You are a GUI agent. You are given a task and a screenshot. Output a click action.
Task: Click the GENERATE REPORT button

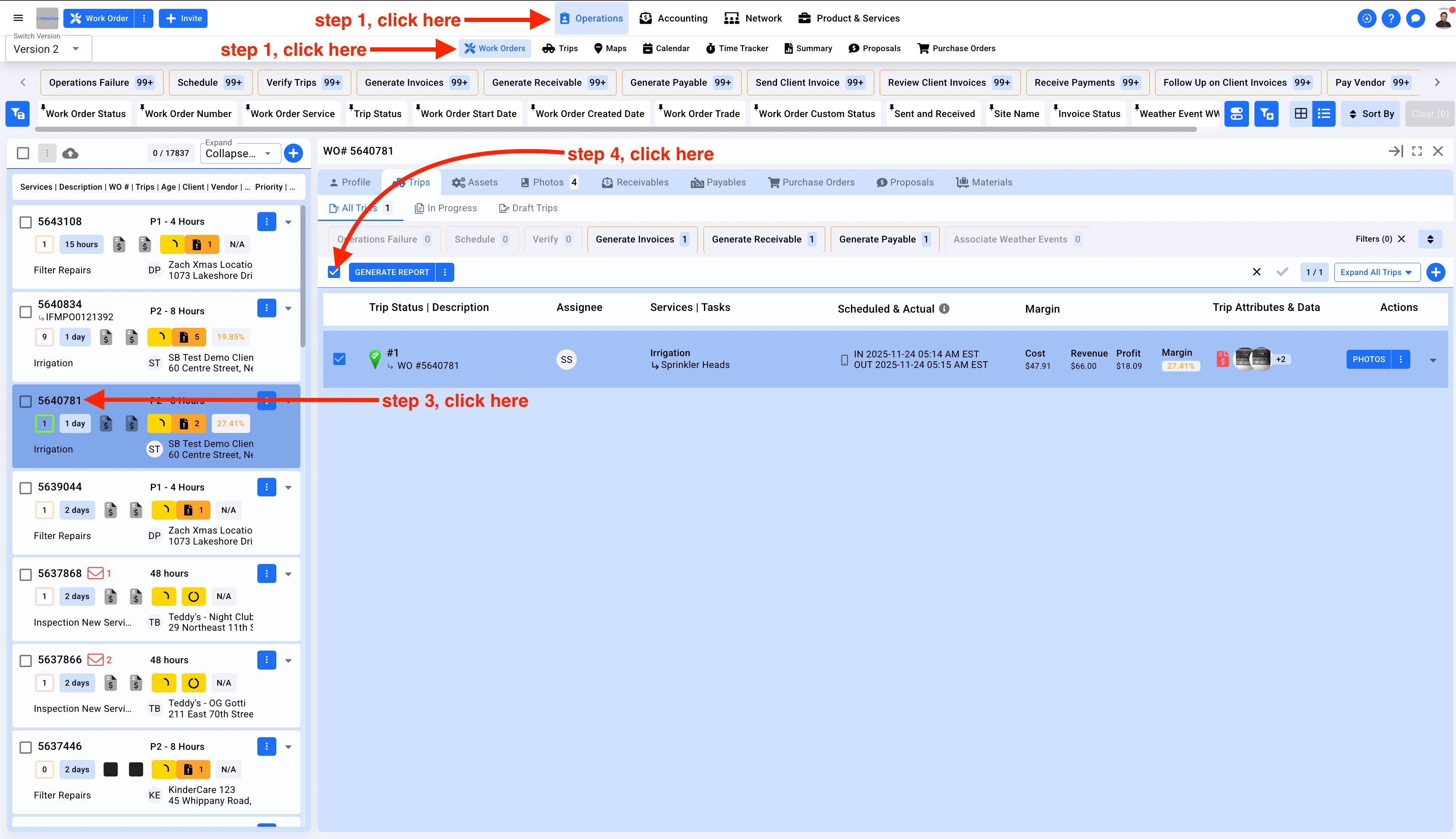392,272
